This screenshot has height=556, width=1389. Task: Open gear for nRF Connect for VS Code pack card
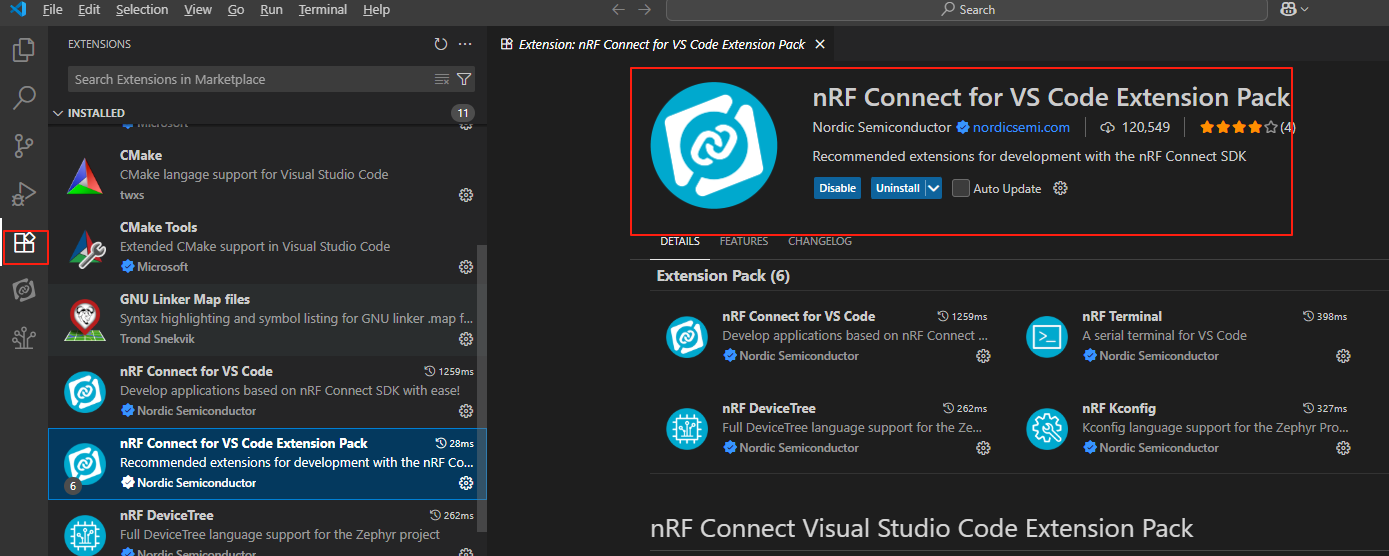pos(984,356)
